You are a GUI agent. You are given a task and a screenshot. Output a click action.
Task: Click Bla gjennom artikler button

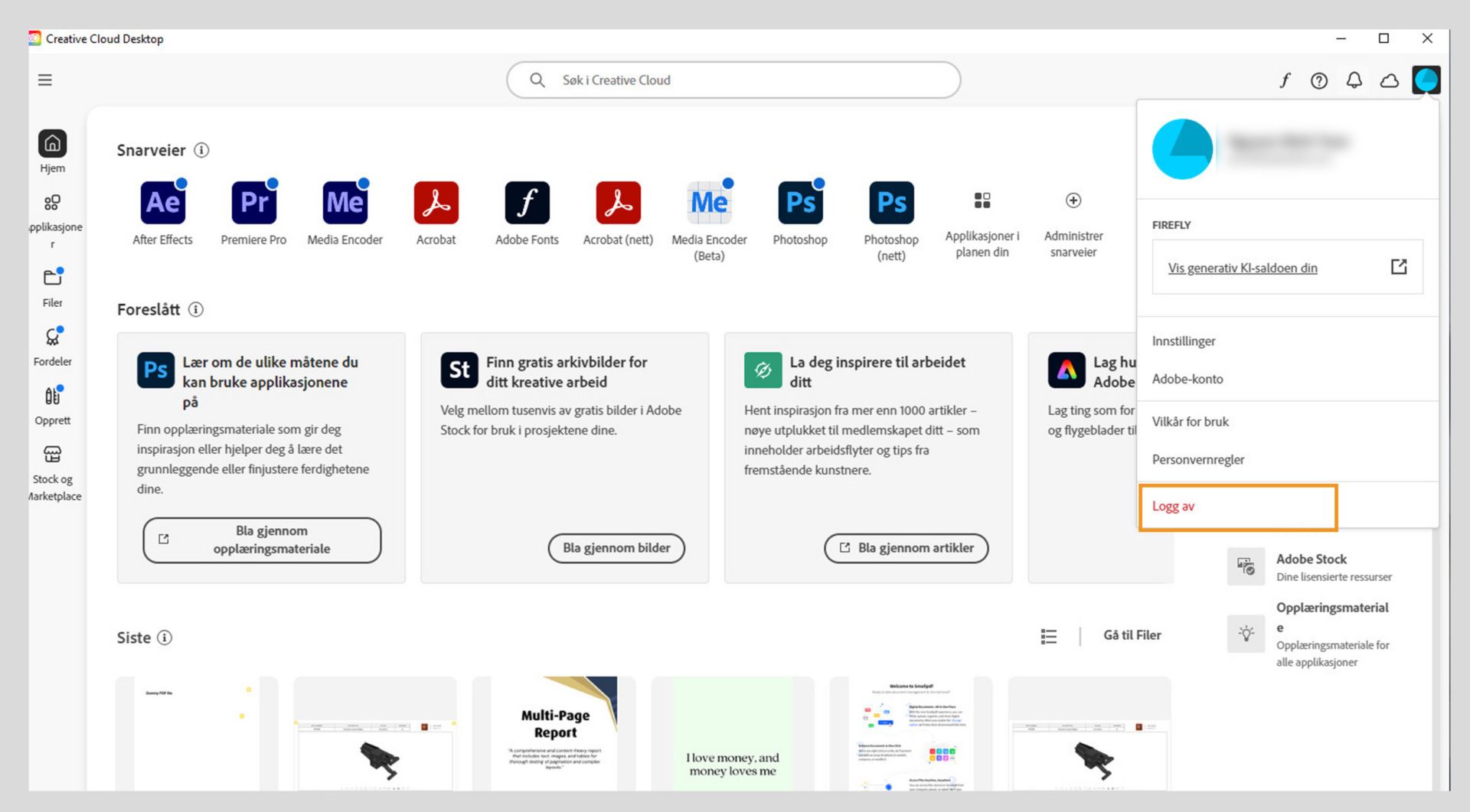pyautogui.click(x=906, y=548)
